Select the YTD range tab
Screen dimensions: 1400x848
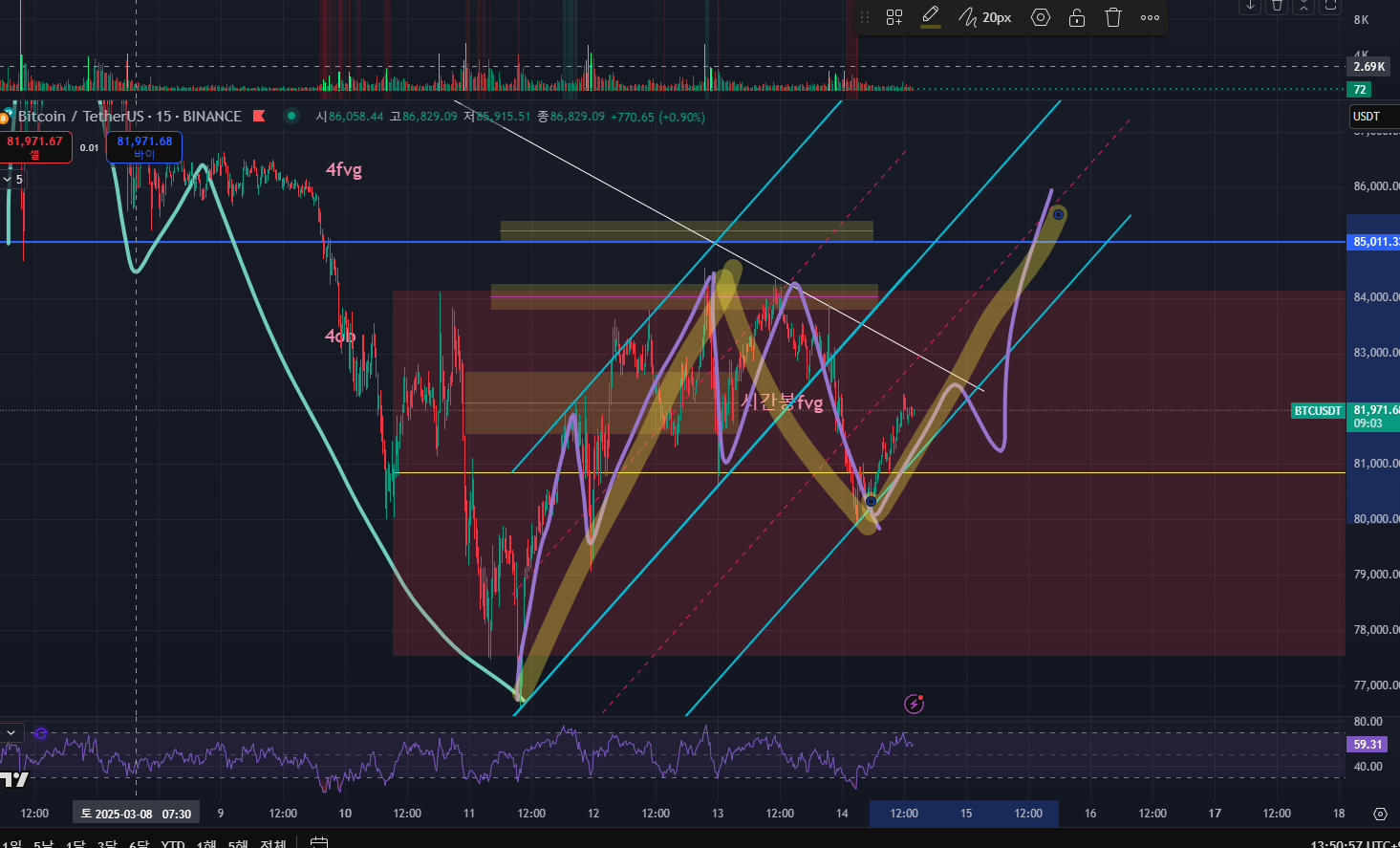pyautogui.click(x=173, y=845)
